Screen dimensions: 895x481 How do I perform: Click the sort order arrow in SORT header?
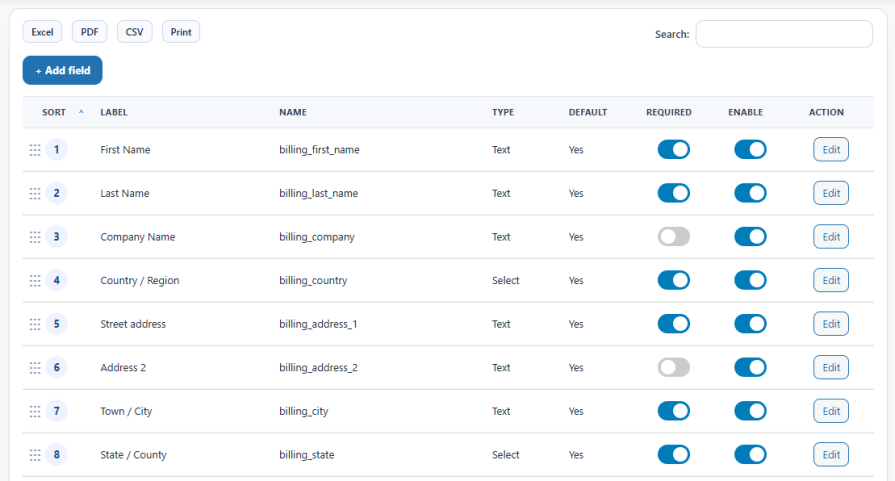(81, 112)
